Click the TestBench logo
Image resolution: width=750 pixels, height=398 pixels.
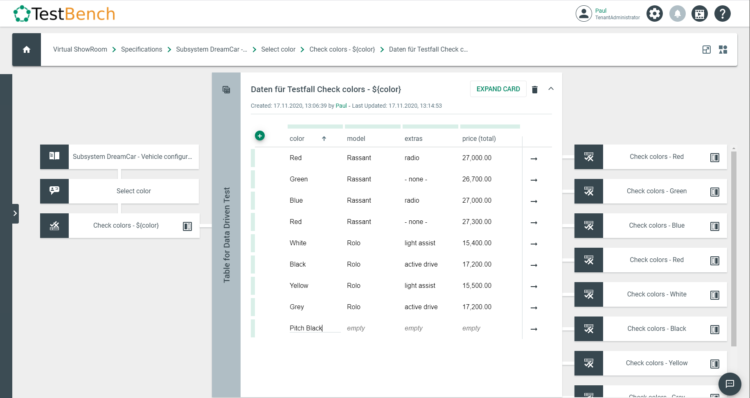point(64,13)
